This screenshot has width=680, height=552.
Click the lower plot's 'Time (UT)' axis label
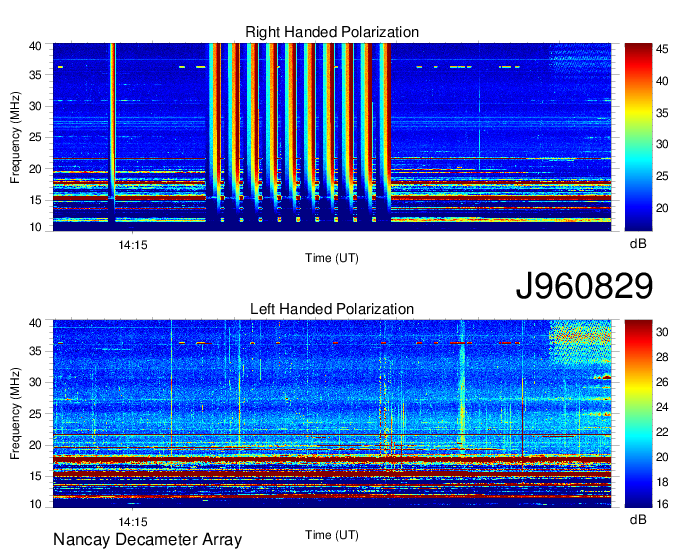tap(332, 535)
